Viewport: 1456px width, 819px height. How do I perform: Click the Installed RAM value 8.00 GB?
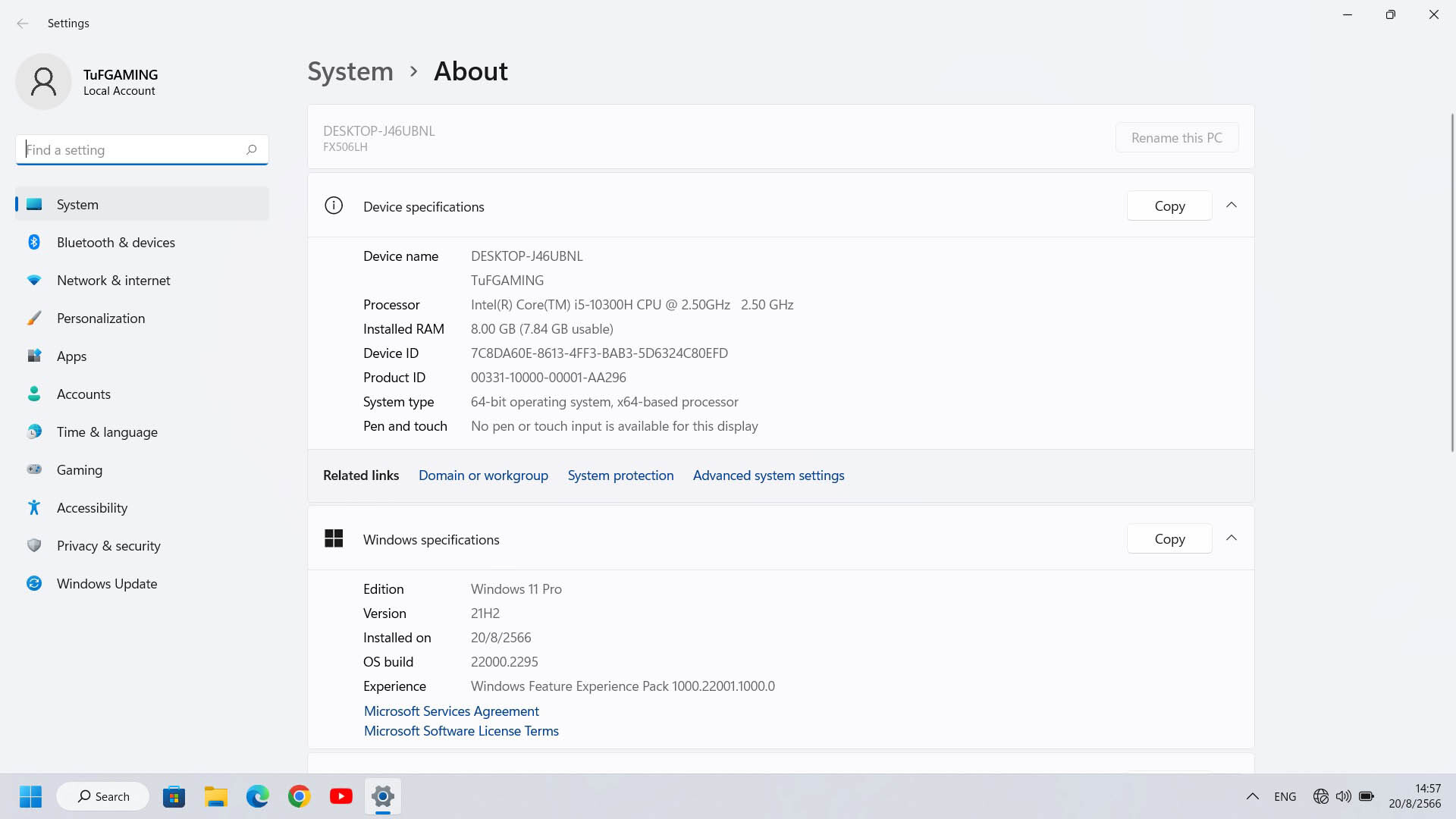click(x=542, y=329)
